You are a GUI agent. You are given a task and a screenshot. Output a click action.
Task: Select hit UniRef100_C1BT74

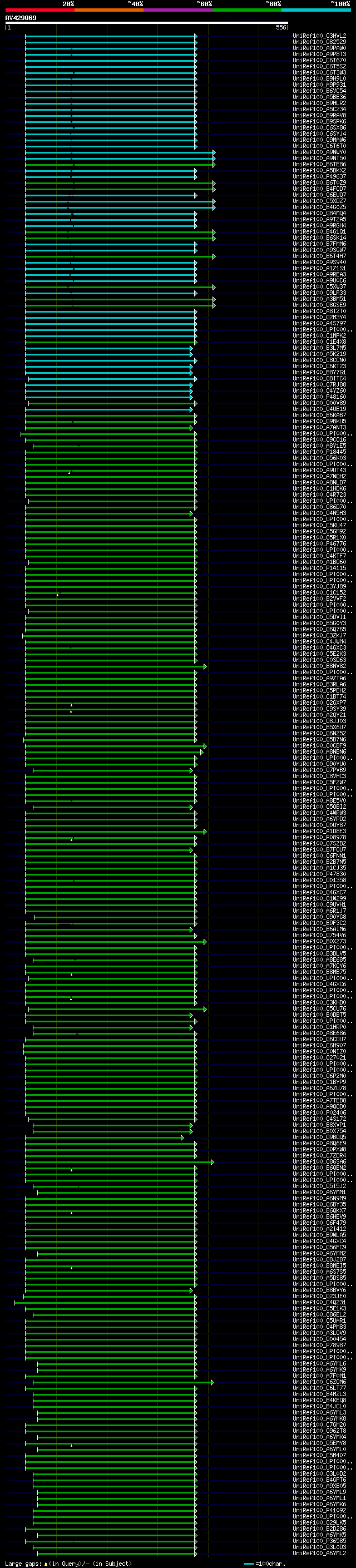(319, 696)
